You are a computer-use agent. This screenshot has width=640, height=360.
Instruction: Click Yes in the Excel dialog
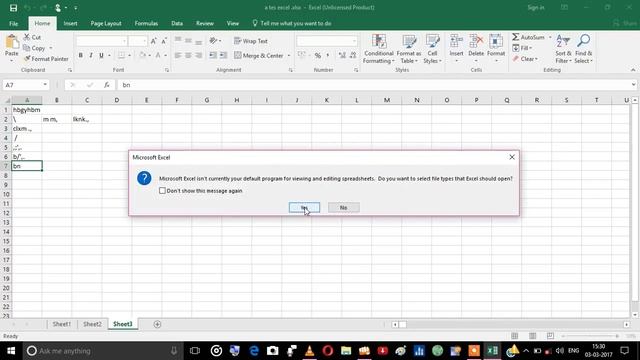(304, 207)
